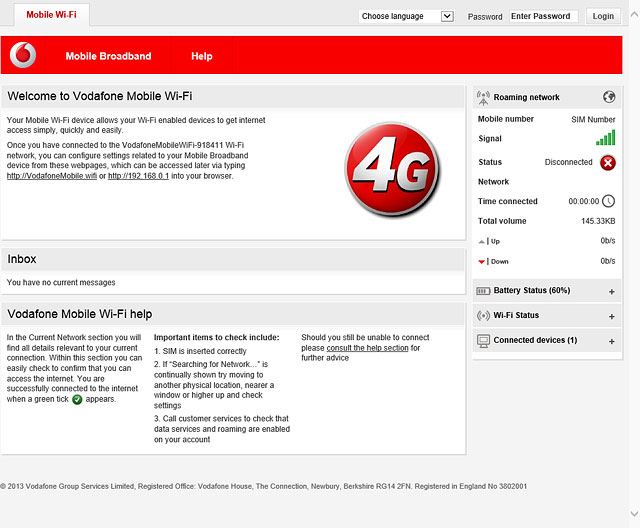
Task: Open the Choose language dropdown
Action: tap(406, 16)
